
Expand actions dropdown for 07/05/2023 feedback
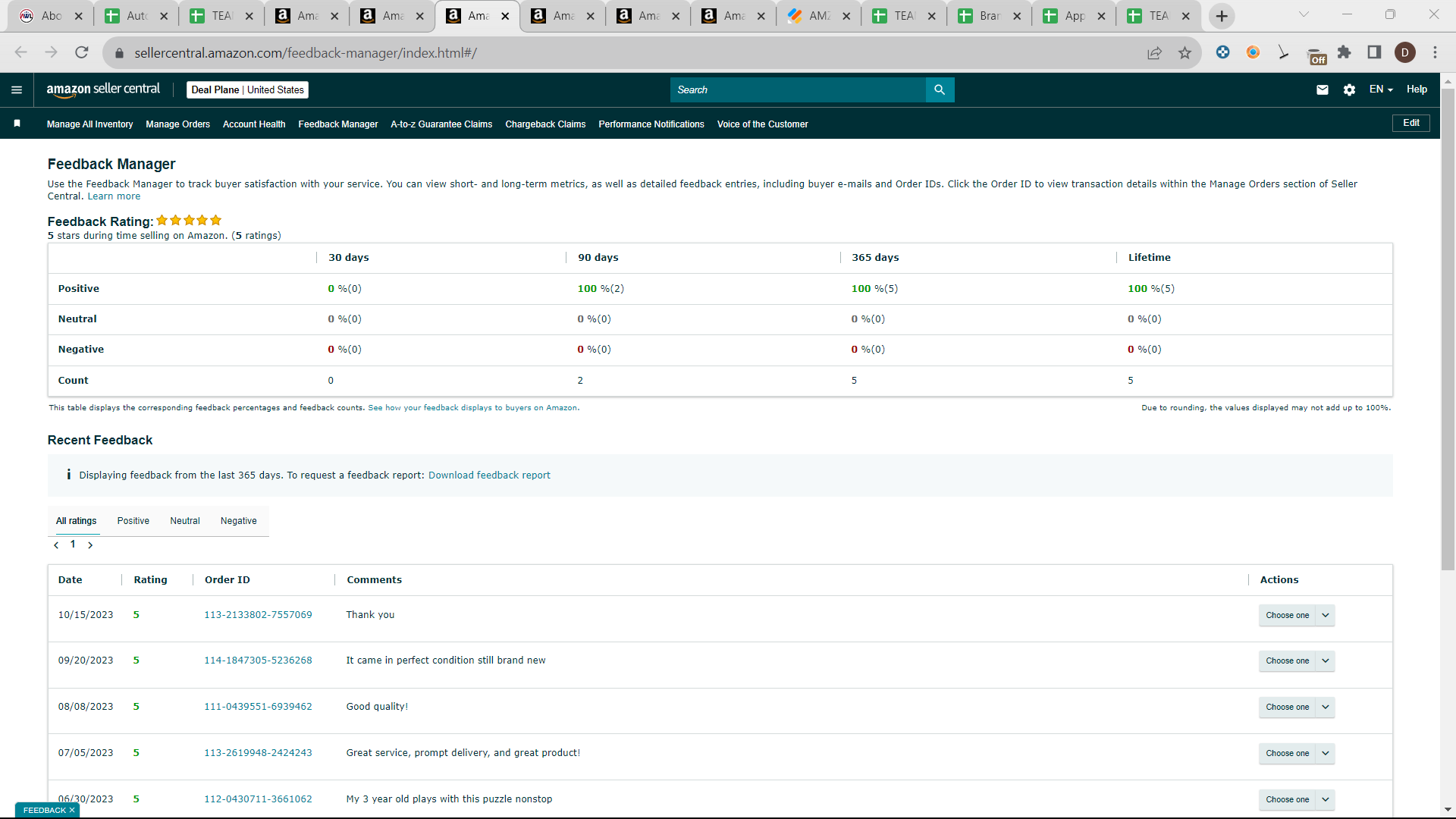pos(1326,753)
